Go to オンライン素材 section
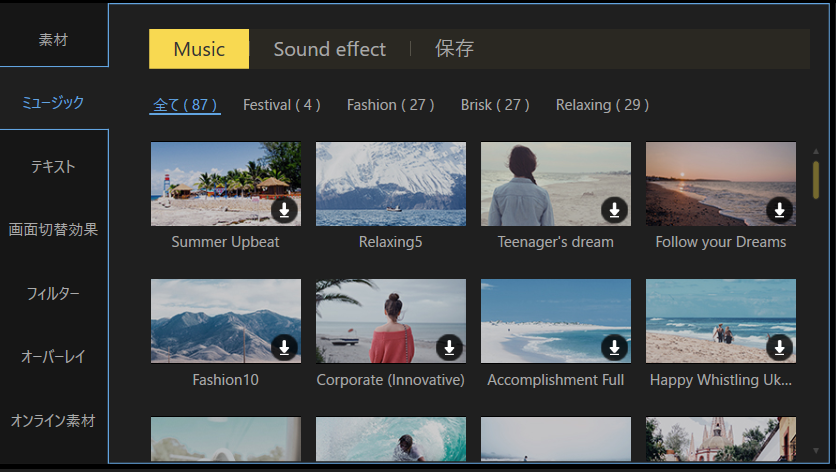 pyautogui.click(x=53, y=421)
